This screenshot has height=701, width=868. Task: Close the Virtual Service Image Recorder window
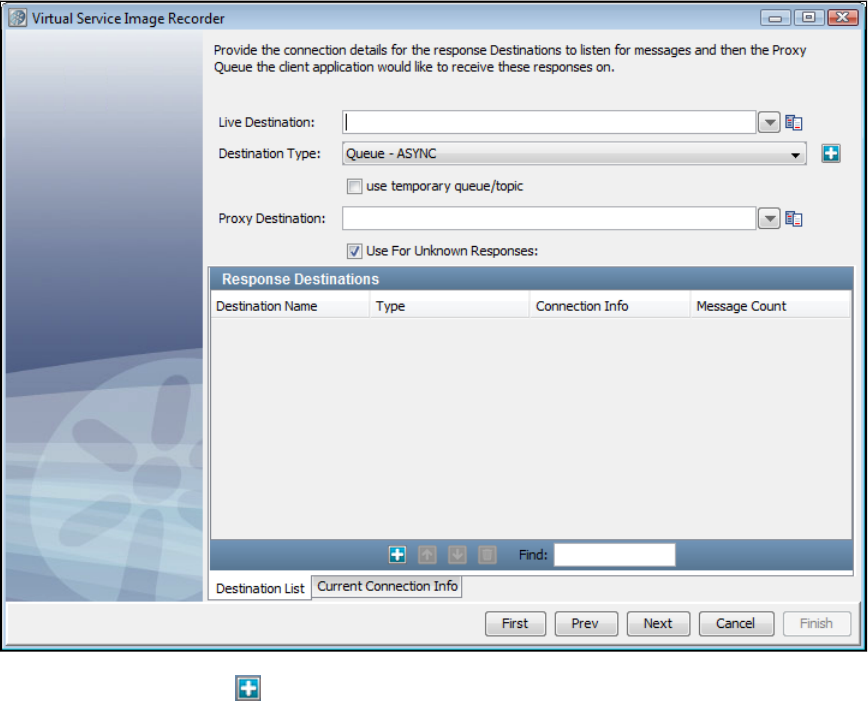tap(843, 18)
